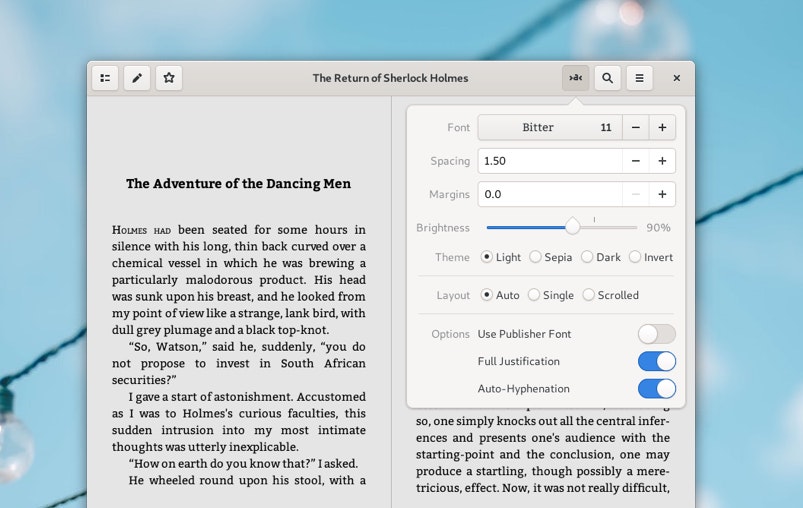
Task: Disable the Full Justification switch
Action: pos(657,361)
